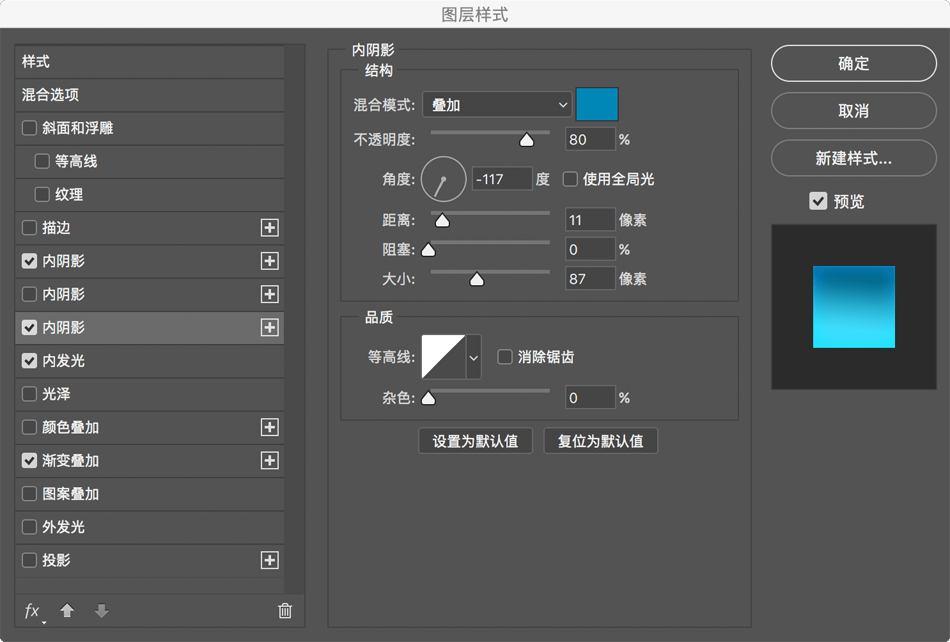Click the 确定 button
Viewport: 950px width, 642px height.
coord(854,63)
